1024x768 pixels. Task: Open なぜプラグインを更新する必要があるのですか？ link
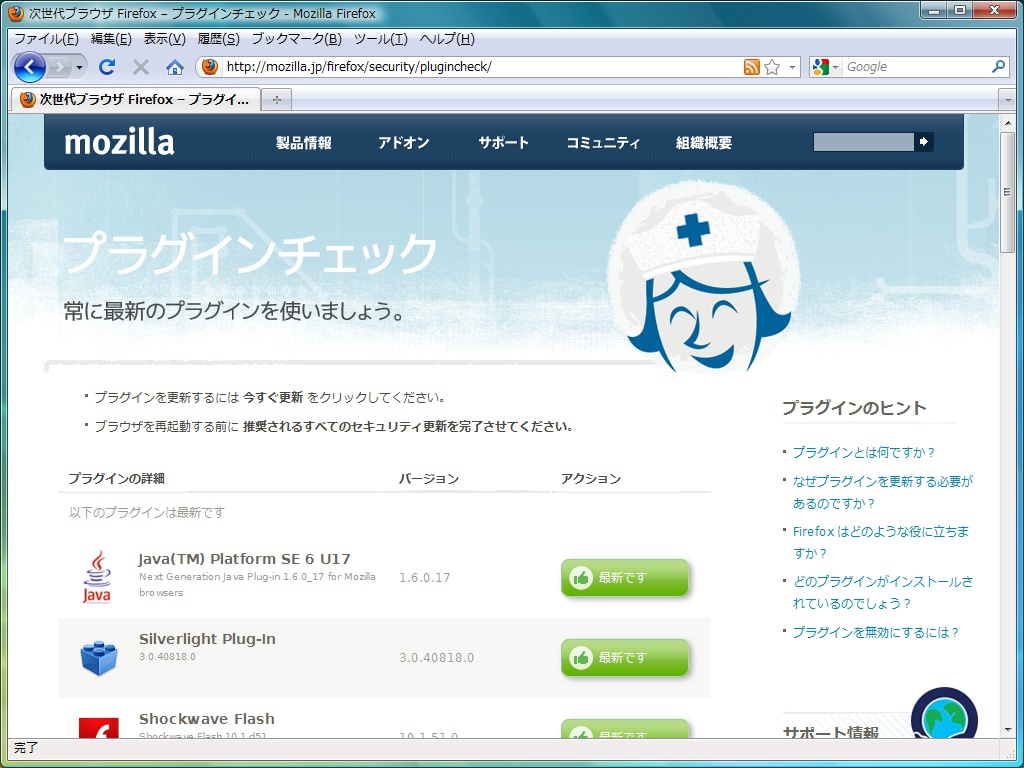click(x=882, y=492)
